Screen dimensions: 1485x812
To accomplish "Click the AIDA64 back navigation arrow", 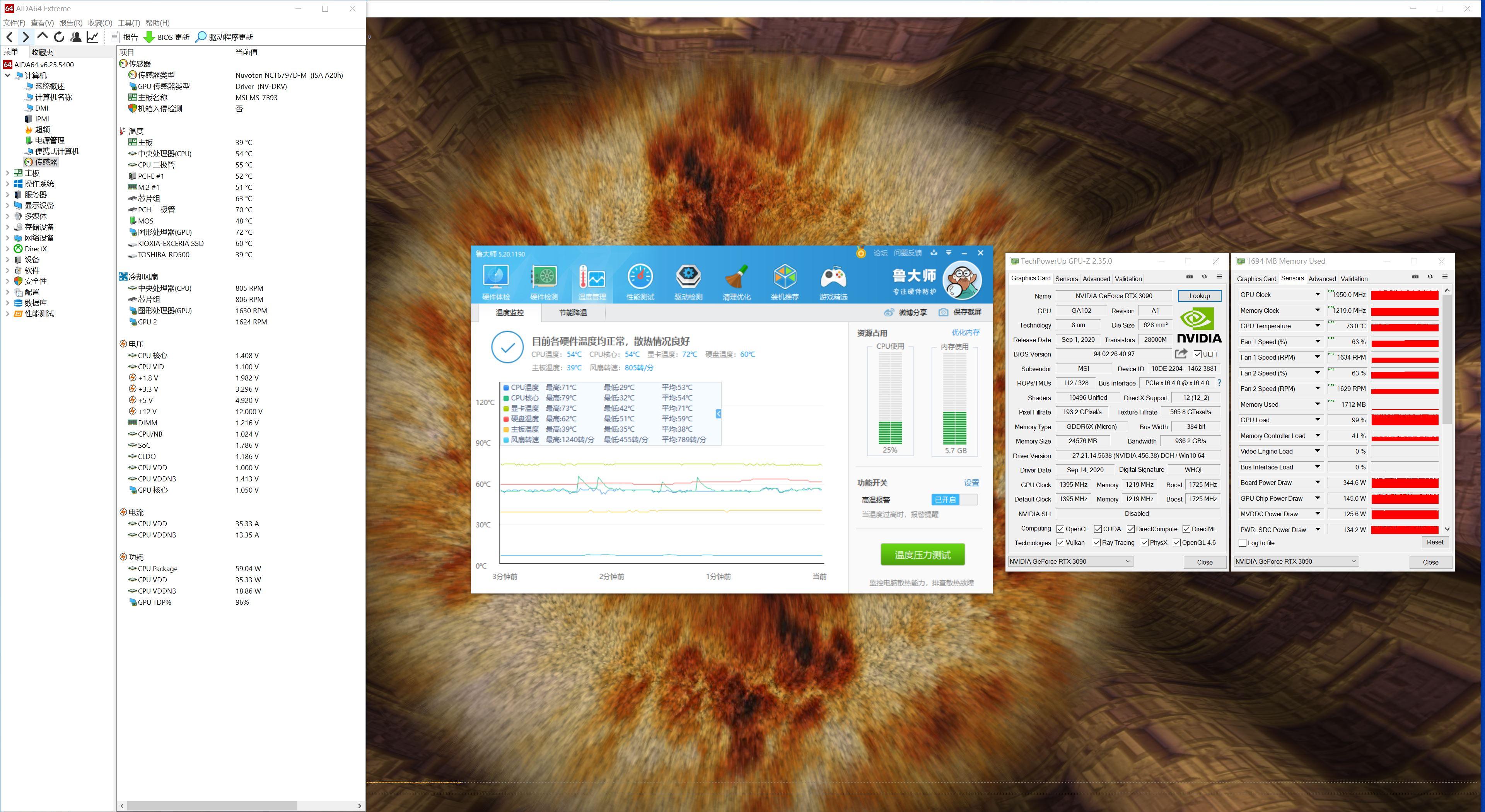I will [9, 37].
